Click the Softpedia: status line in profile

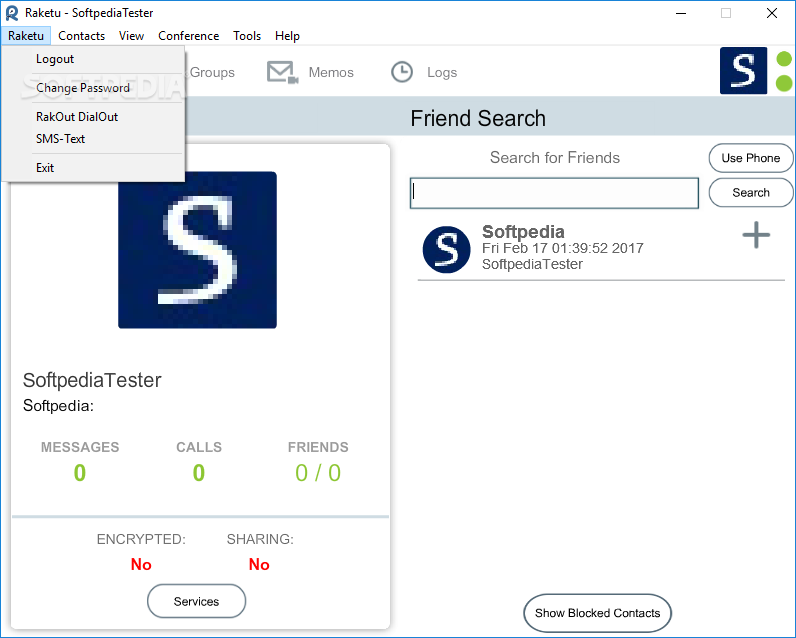58,406
